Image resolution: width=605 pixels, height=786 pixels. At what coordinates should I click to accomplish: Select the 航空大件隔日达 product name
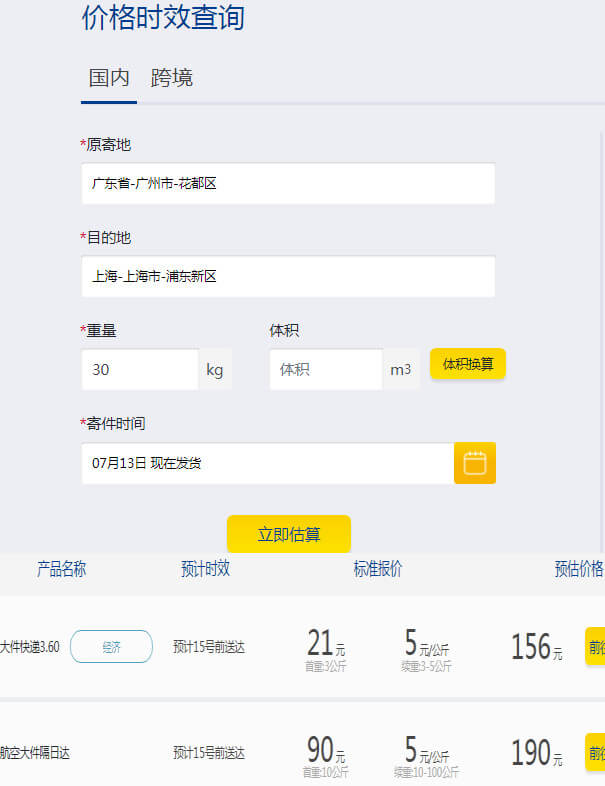pyautogui.click(x=35, y=753)
